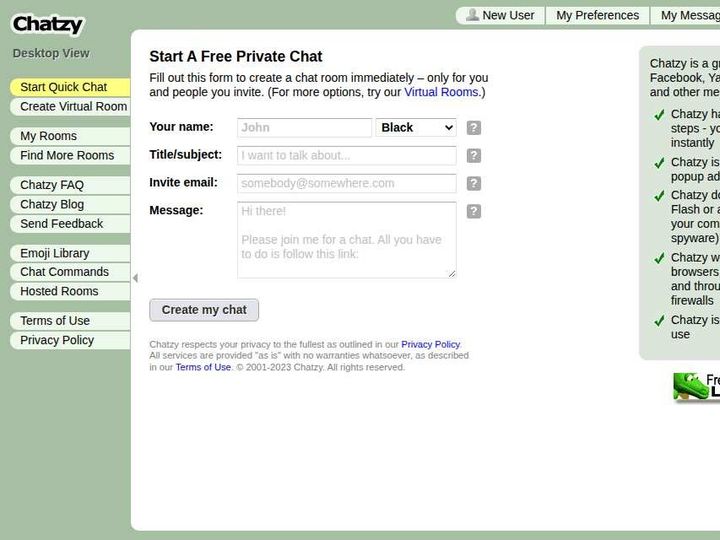This screenshot has width=720, height=540.
Task: Open the Black name color dropdown
Action: (x=416, y=128)
